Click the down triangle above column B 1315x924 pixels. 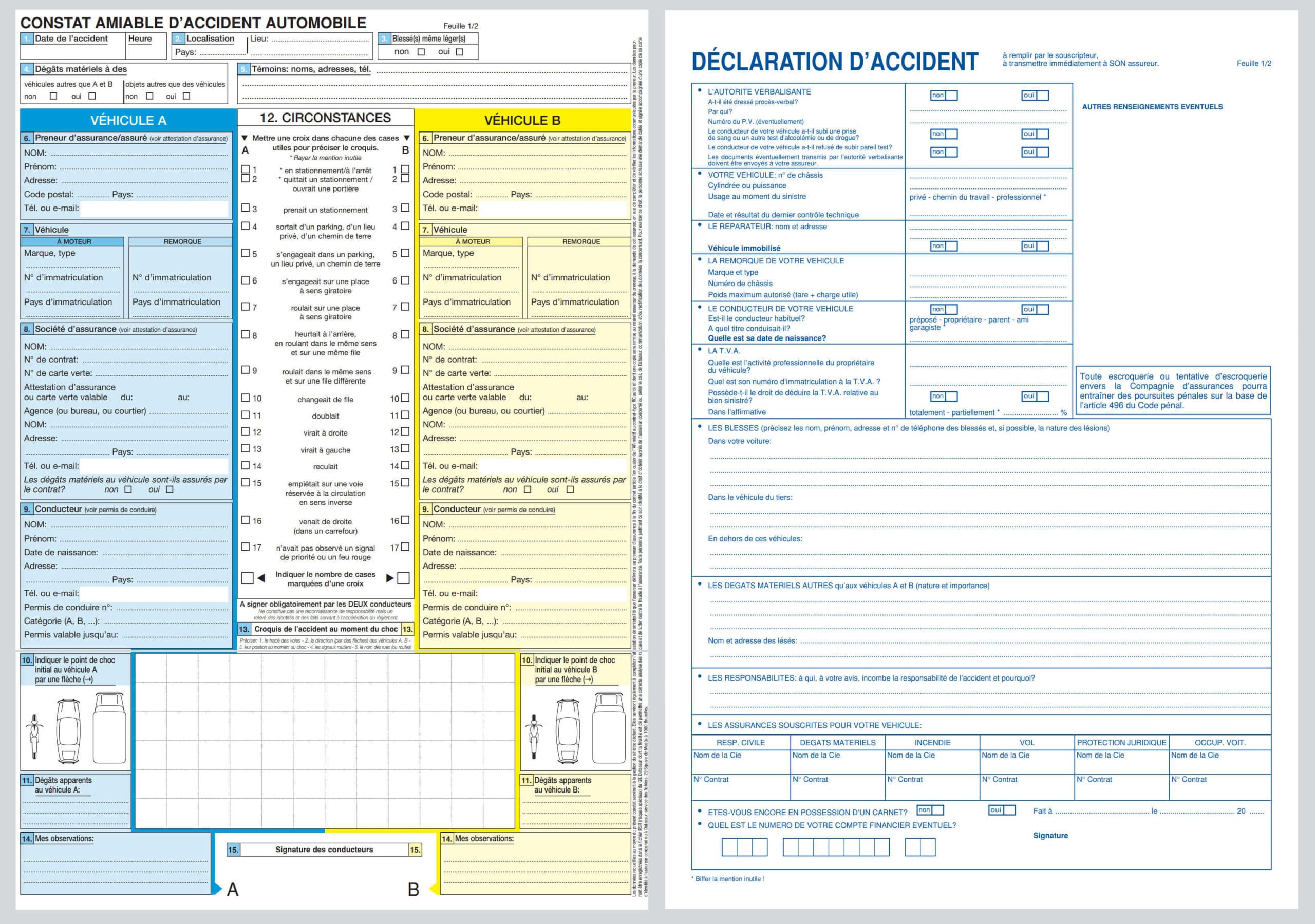coord(407,138)
